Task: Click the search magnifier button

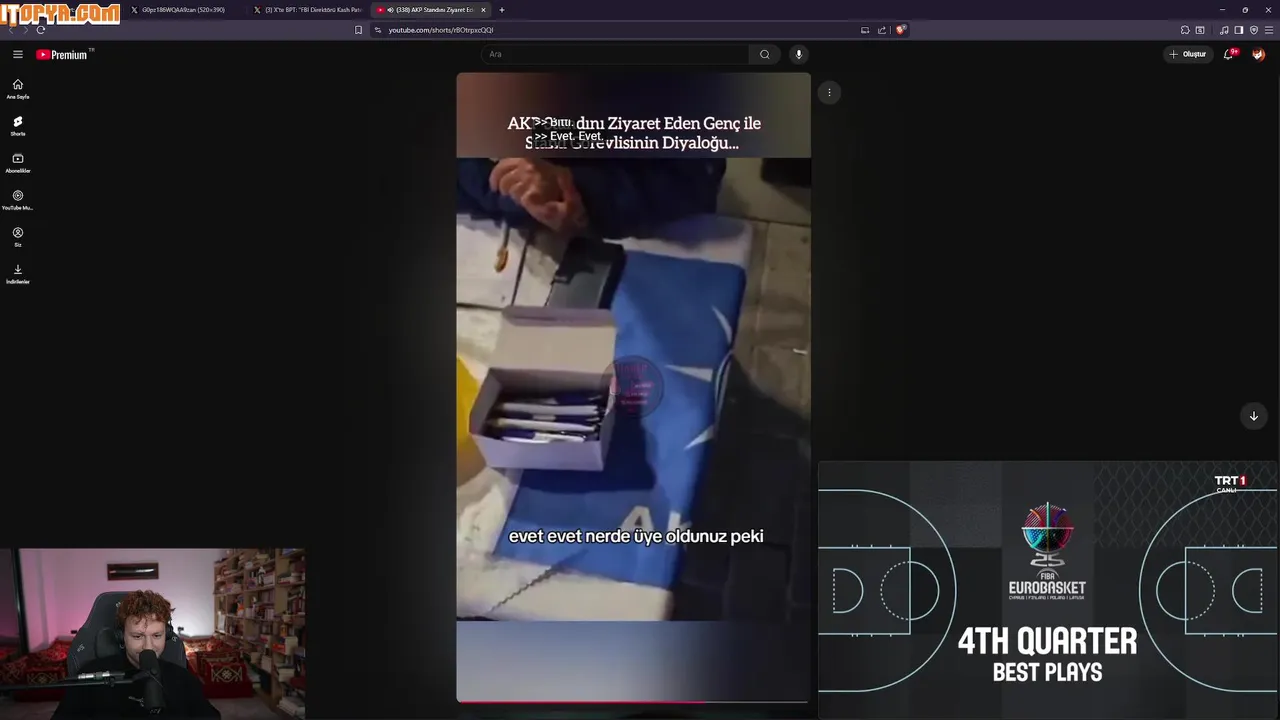Action: [x=765, y=54]
